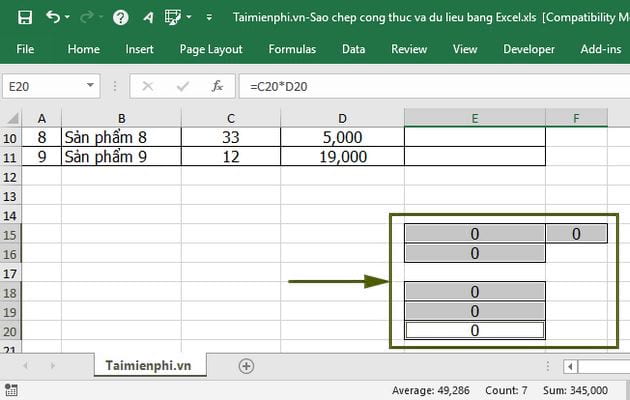Open the Page Layout tab
This screenshot has height=400, width=630.
click(211, 49)
